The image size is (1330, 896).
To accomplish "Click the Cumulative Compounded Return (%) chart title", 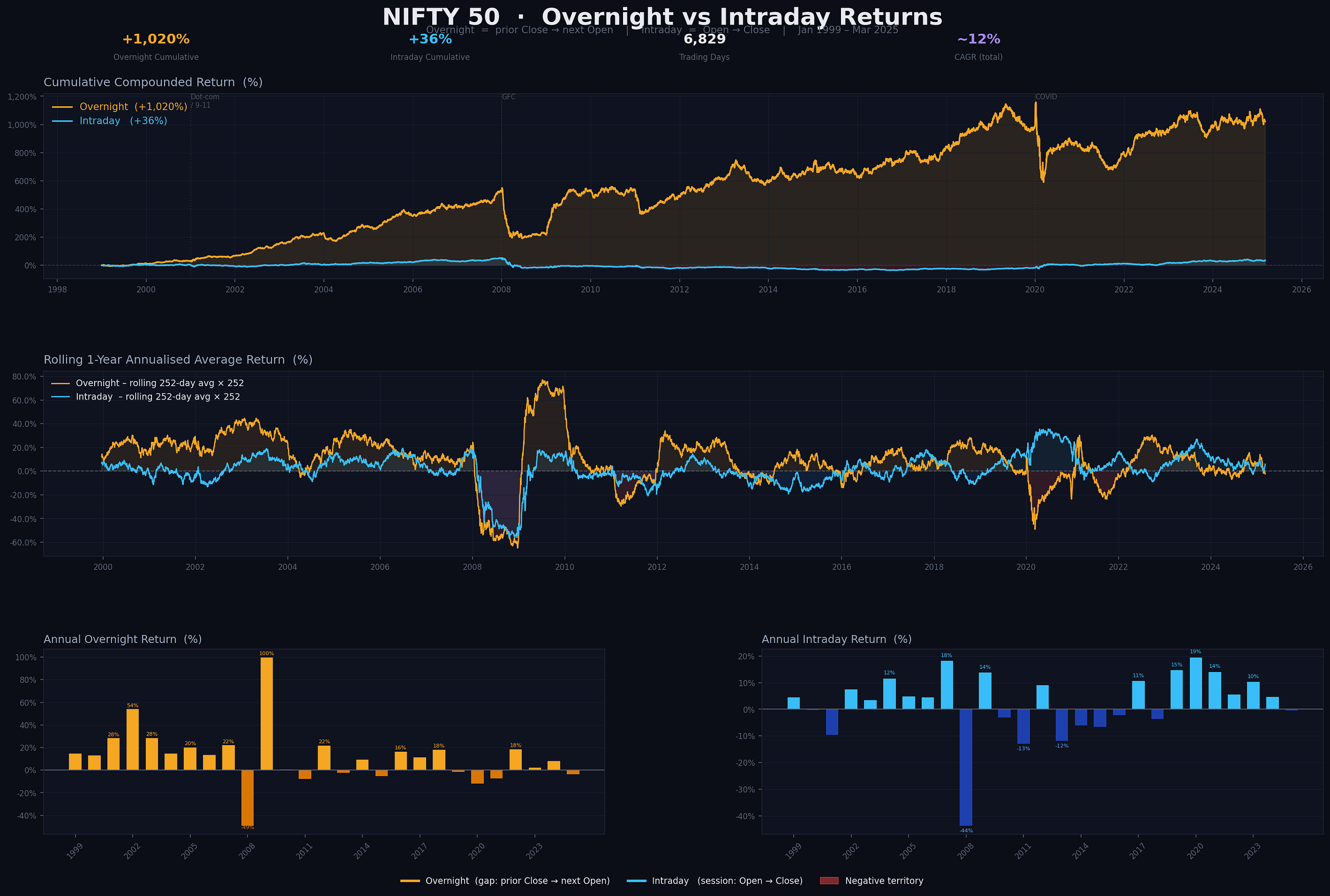I will click(x=153, y=82).
